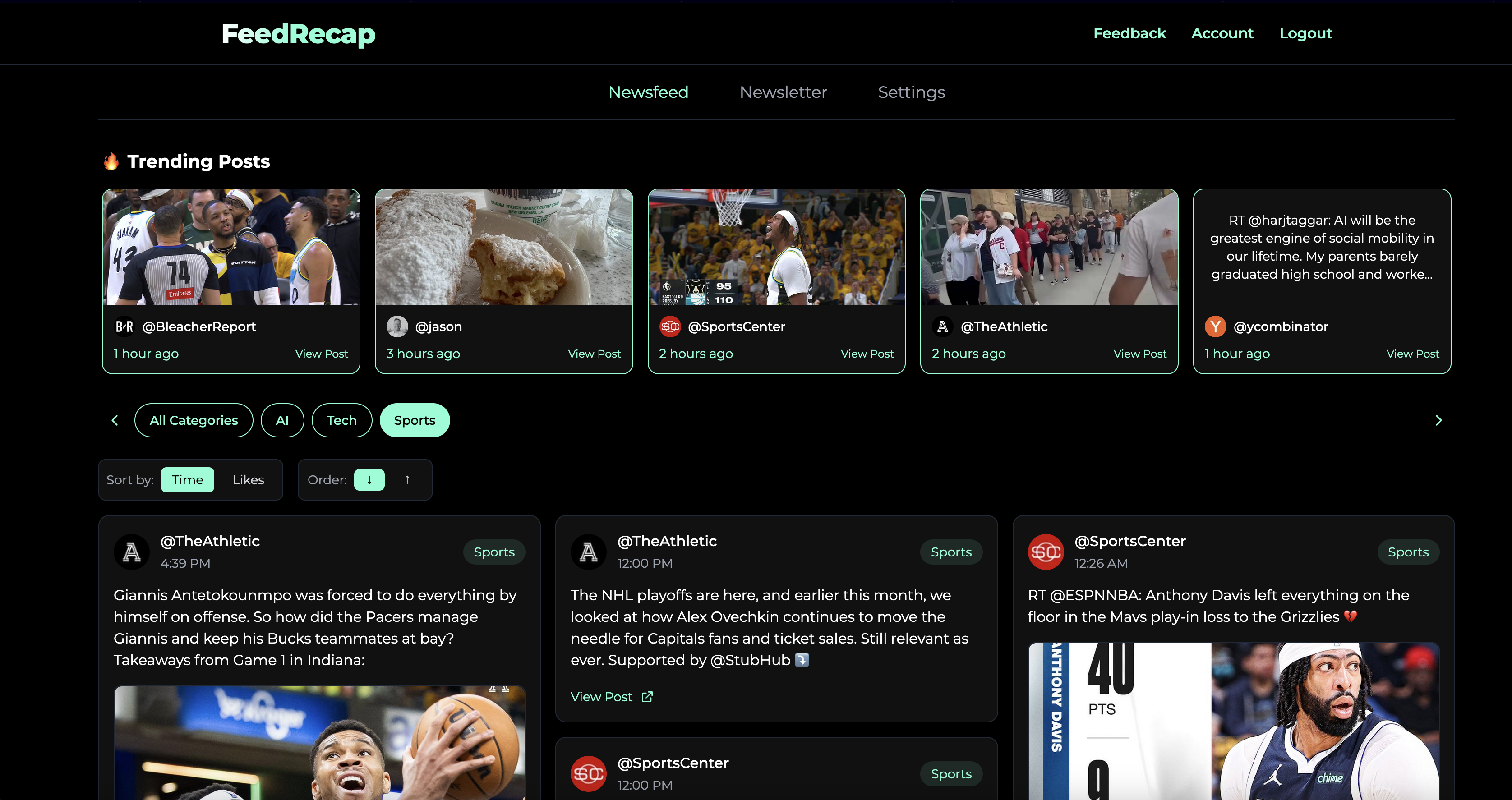Click TheAthletic avatar on 12:00 PM post
The width and height of the screenshot is (1512, 800).
click(588, 552)
